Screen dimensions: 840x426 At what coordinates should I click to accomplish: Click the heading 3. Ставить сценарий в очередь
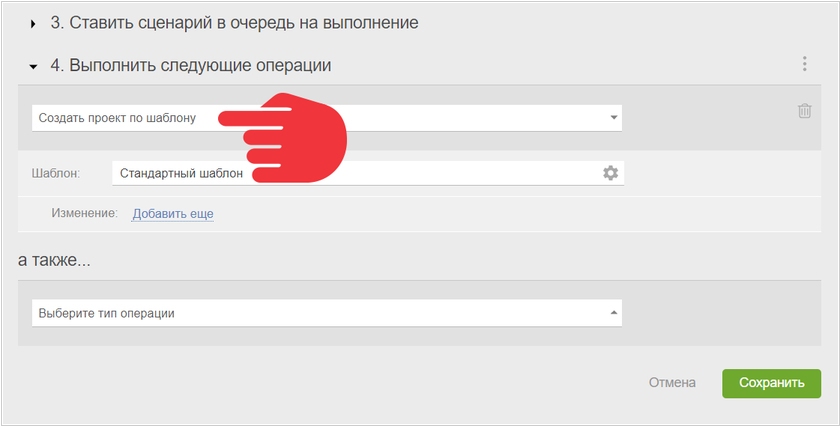click(234, 23)
